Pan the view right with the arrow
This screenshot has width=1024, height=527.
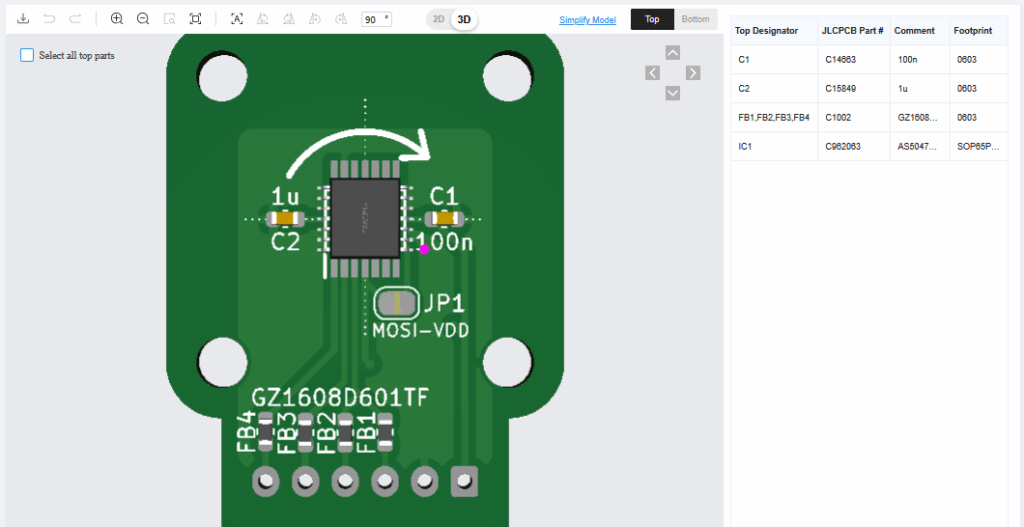click(x=693, y=73)
